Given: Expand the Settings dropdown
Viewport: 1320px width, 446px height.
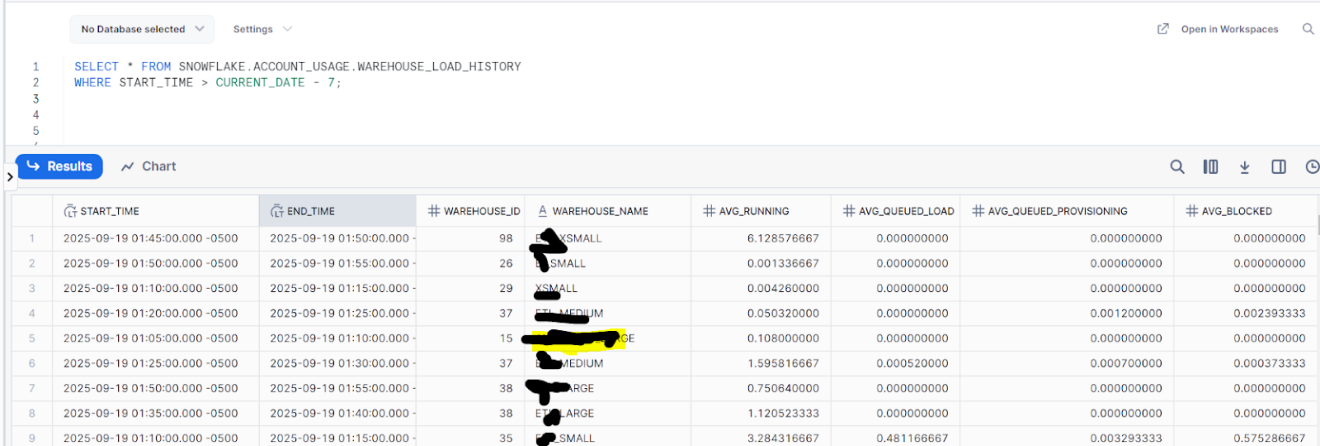Looking at the screenshot, I should (262, 29).
